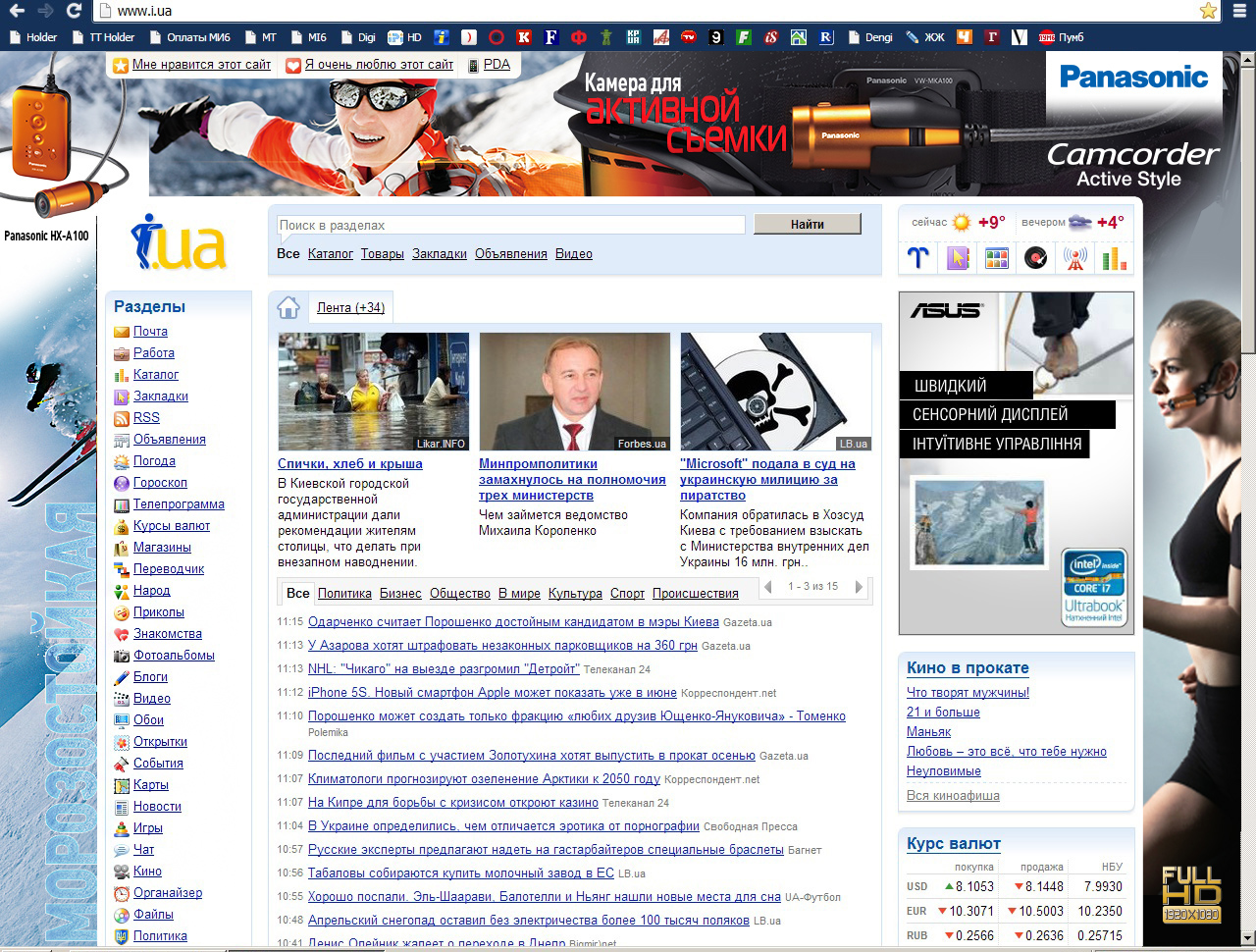
Task: Click the Почта envelope icon in sidebar
Action: pyautogui.click(x=122, y=332)
